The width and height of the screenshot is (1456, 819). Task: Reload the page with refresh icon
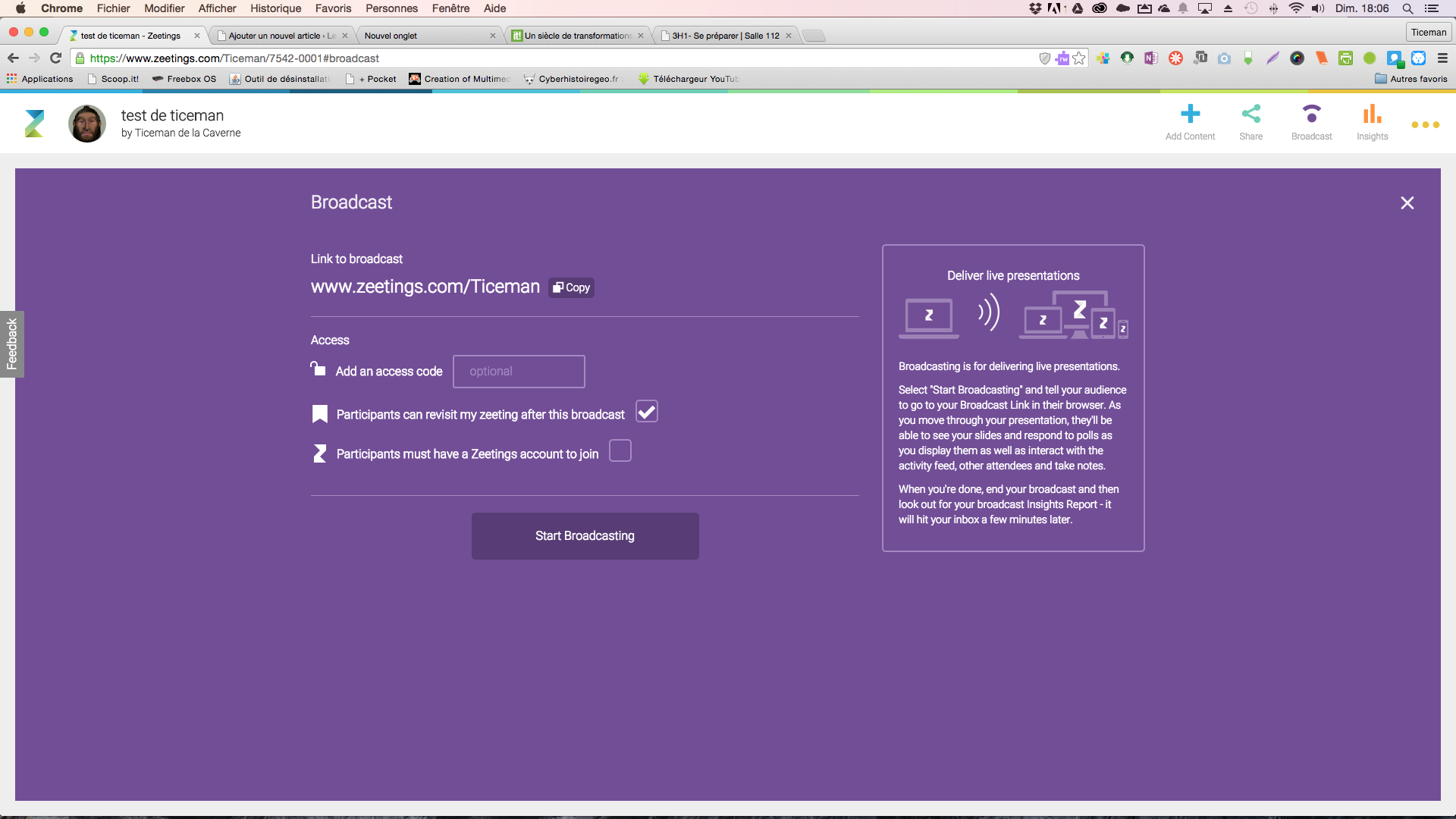[x=55, y=58]
